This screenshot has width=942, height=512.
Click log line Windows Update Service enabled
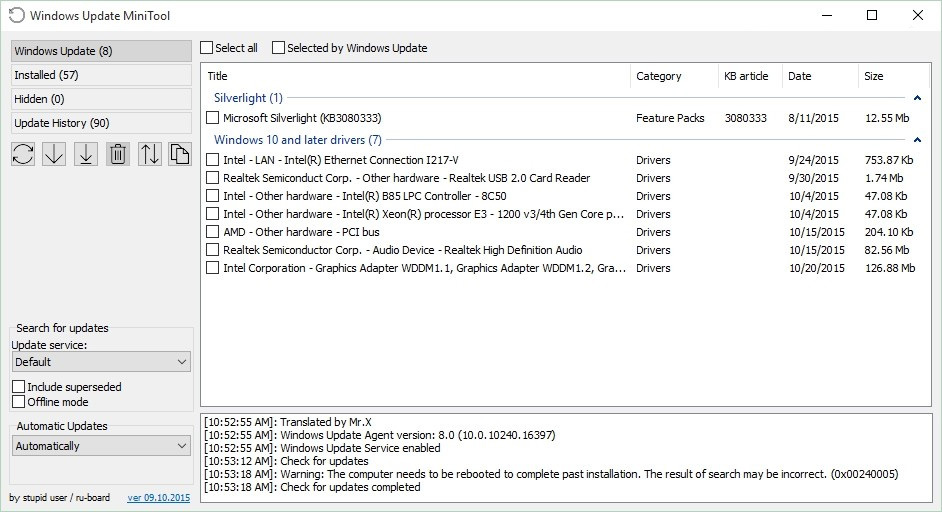[322, 448]
